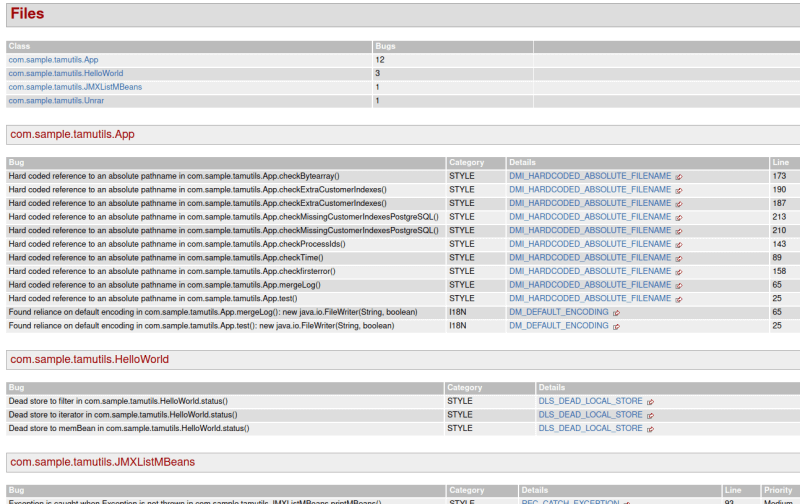
Task: Click I18N category in mergeLog encoding row
Action: 458,312
